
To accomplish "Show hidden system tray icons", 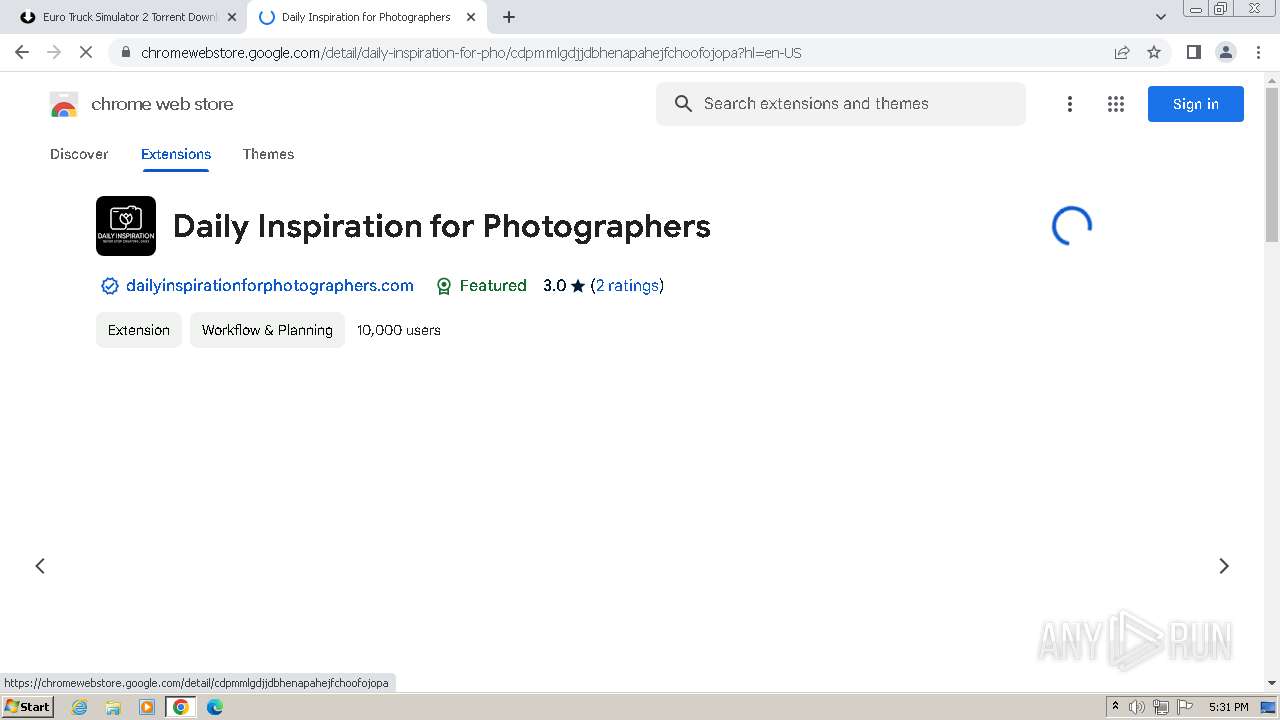I will [x=1116, y=707].
